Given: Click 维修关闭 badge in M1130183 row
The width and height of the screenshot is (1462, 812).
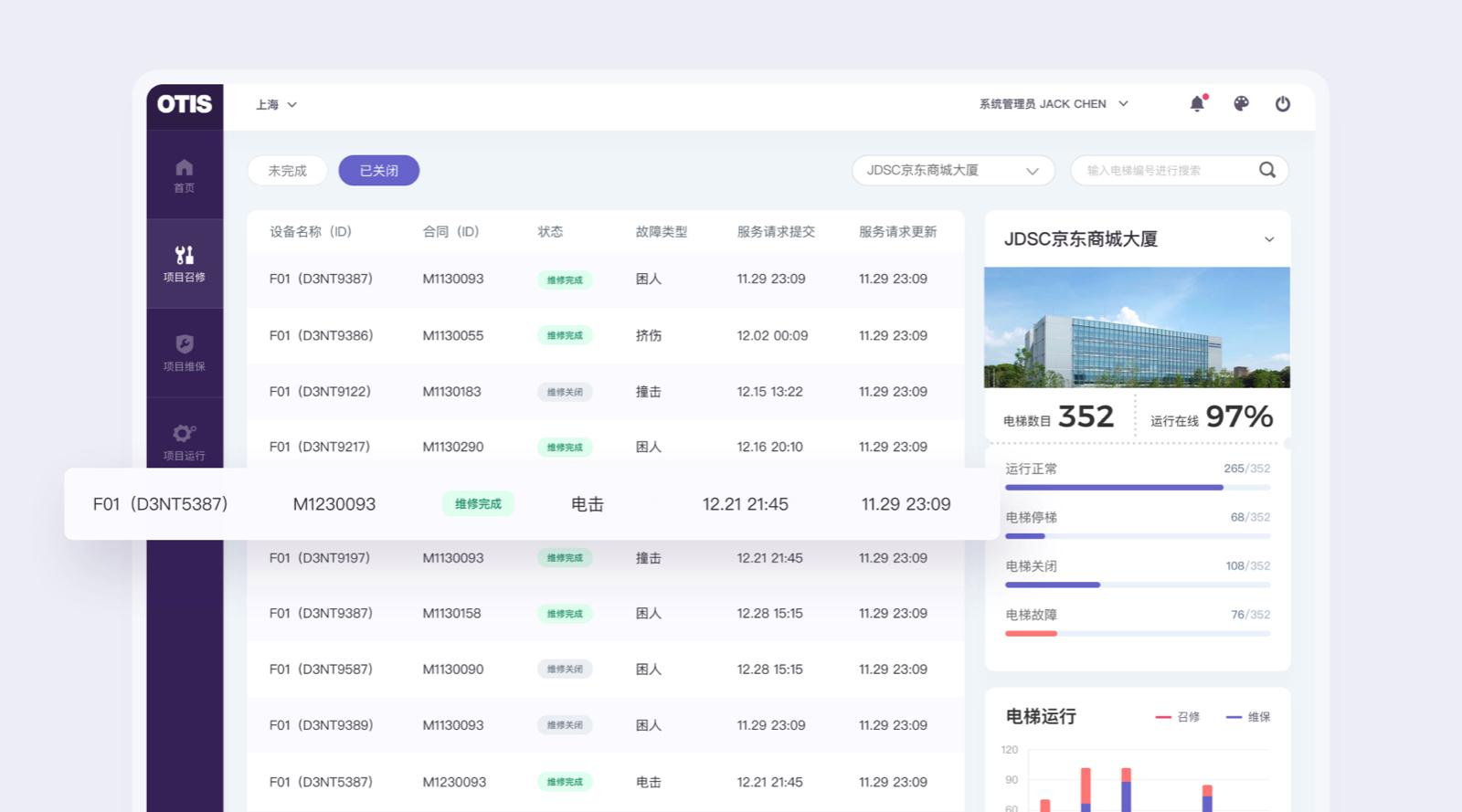Looking at the screenshot, I should [565, 392].
